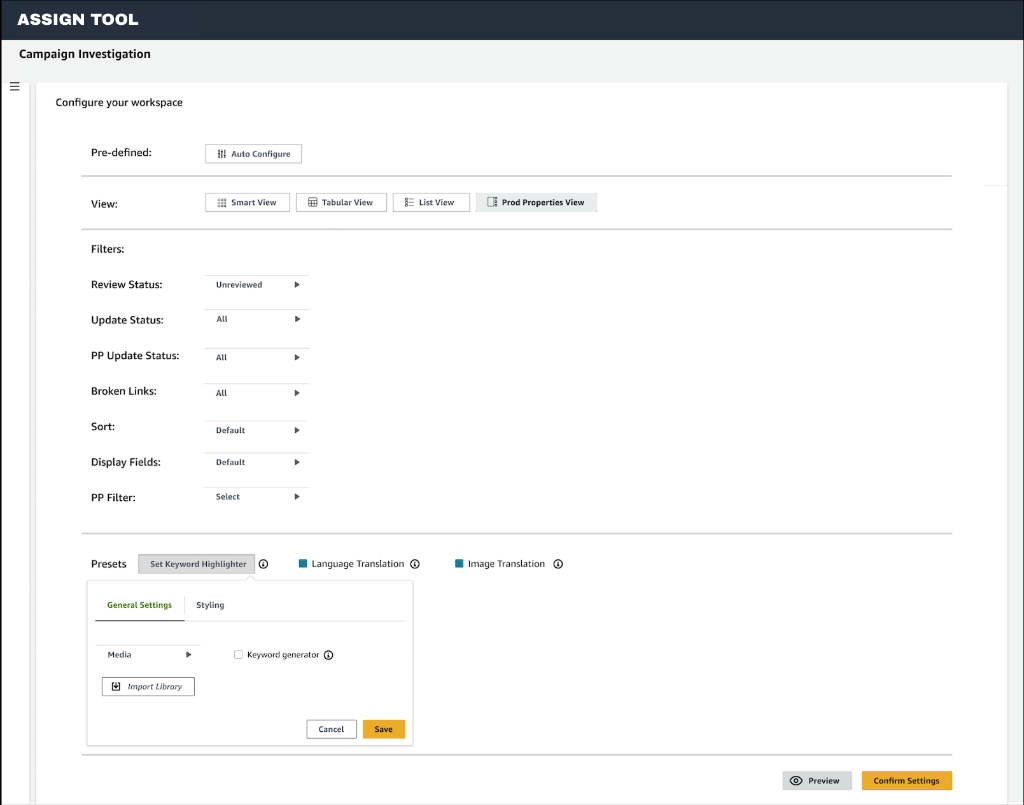
Task: Click the Import Library button
Action: (x=147, y=686)
